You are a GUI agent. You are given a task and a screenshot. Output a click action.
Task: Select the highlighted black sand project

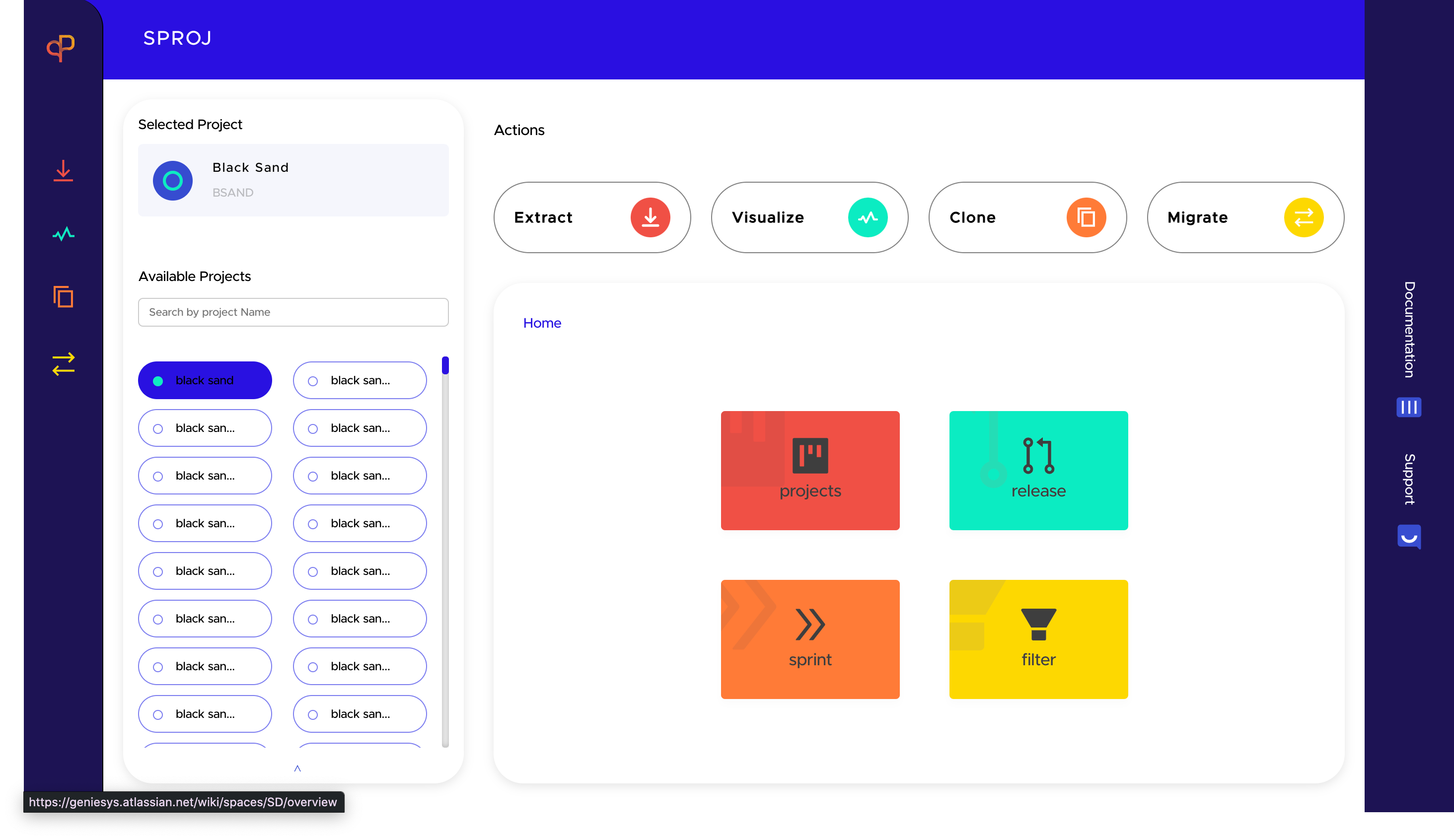[205, 380]
